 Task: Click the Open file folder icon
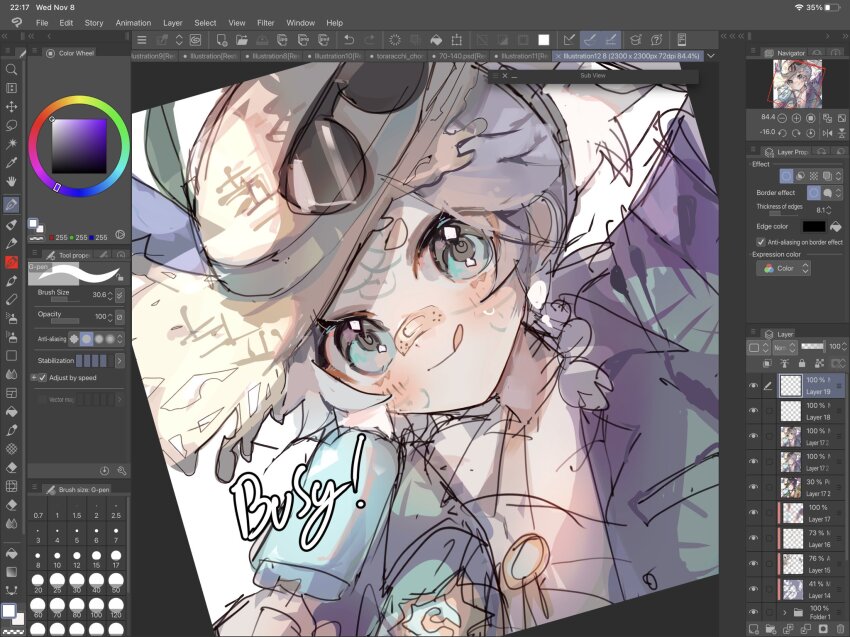[241, 40]
